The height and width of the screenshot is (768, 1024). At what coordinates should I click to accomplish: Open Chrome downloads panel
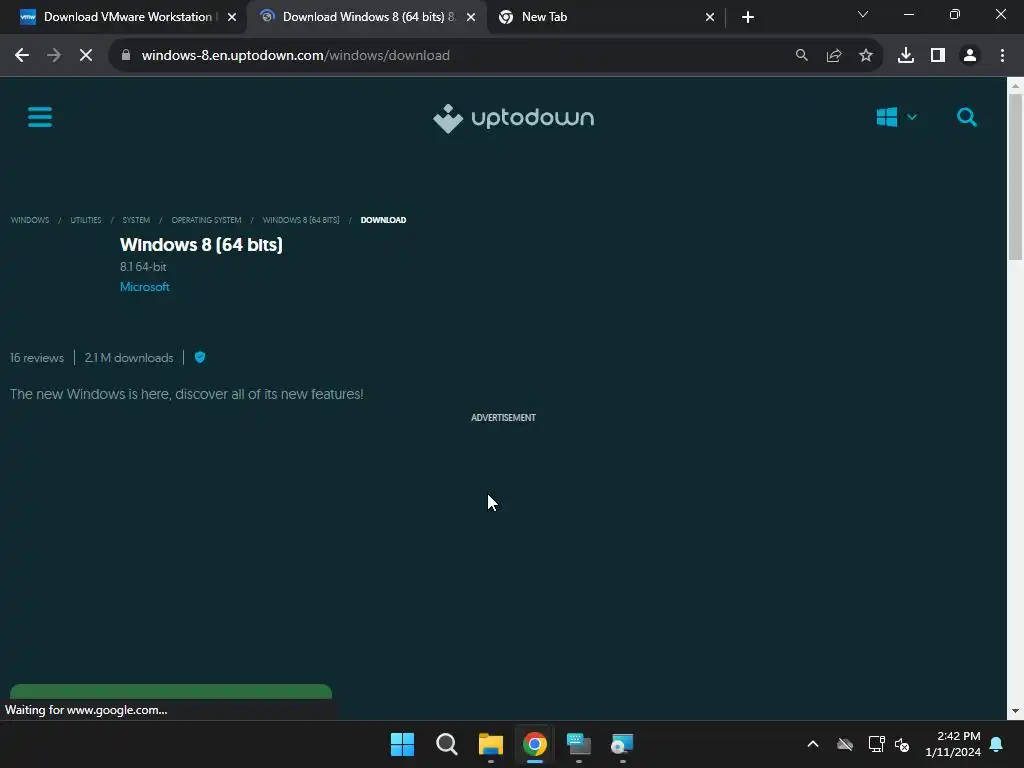(905, 56)
